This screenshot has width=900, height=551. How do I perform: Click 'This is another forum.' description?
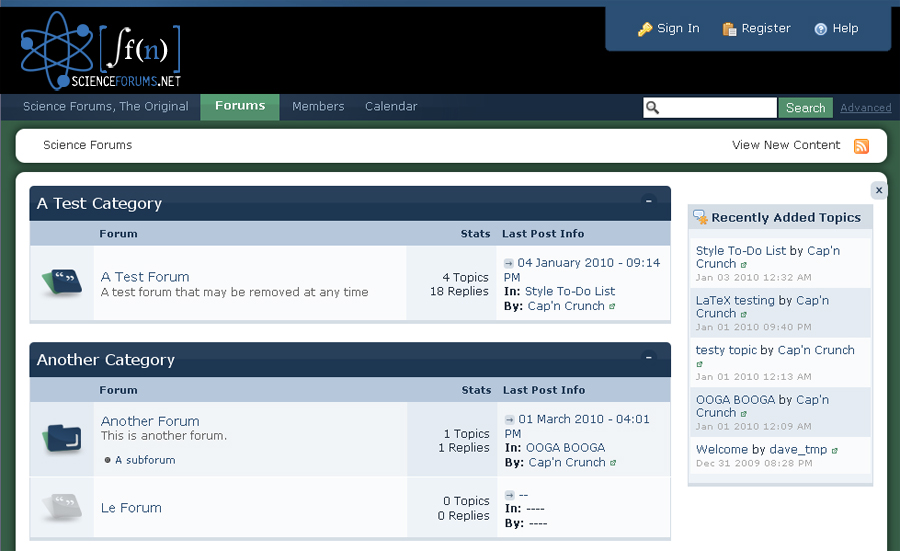(x=164, y=436)
